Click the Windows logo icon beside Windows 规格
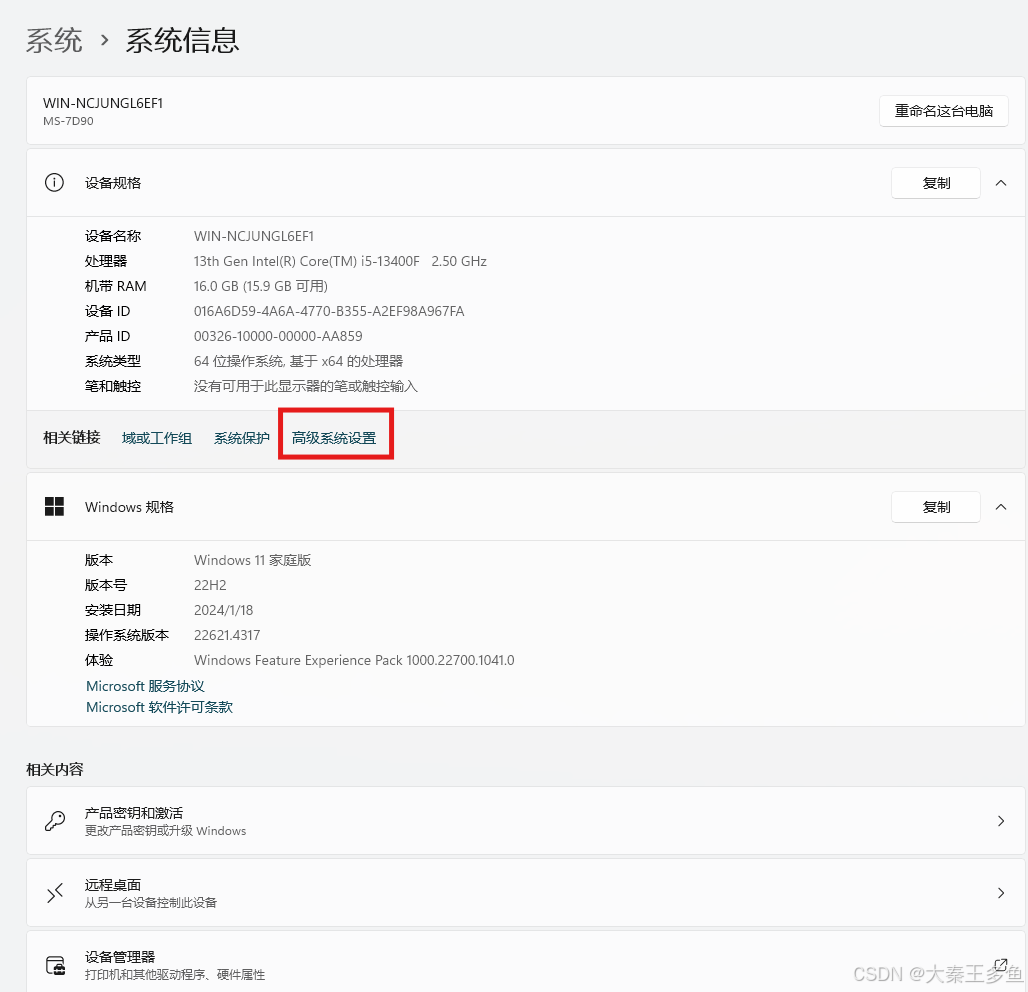Viewport: 1028px width, 992px height. [x=54, y=507]
